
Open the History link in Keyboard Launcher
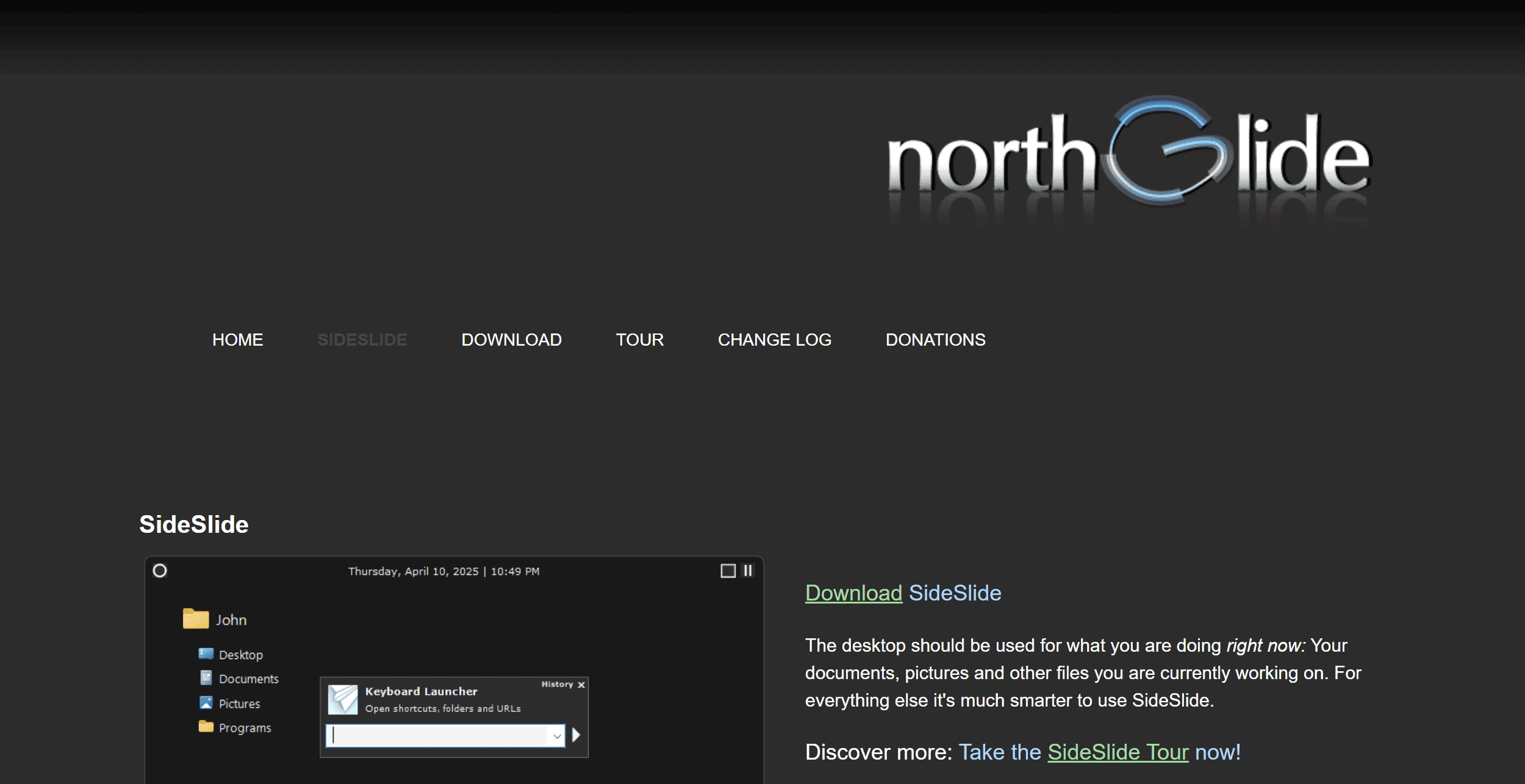point(557,684)
